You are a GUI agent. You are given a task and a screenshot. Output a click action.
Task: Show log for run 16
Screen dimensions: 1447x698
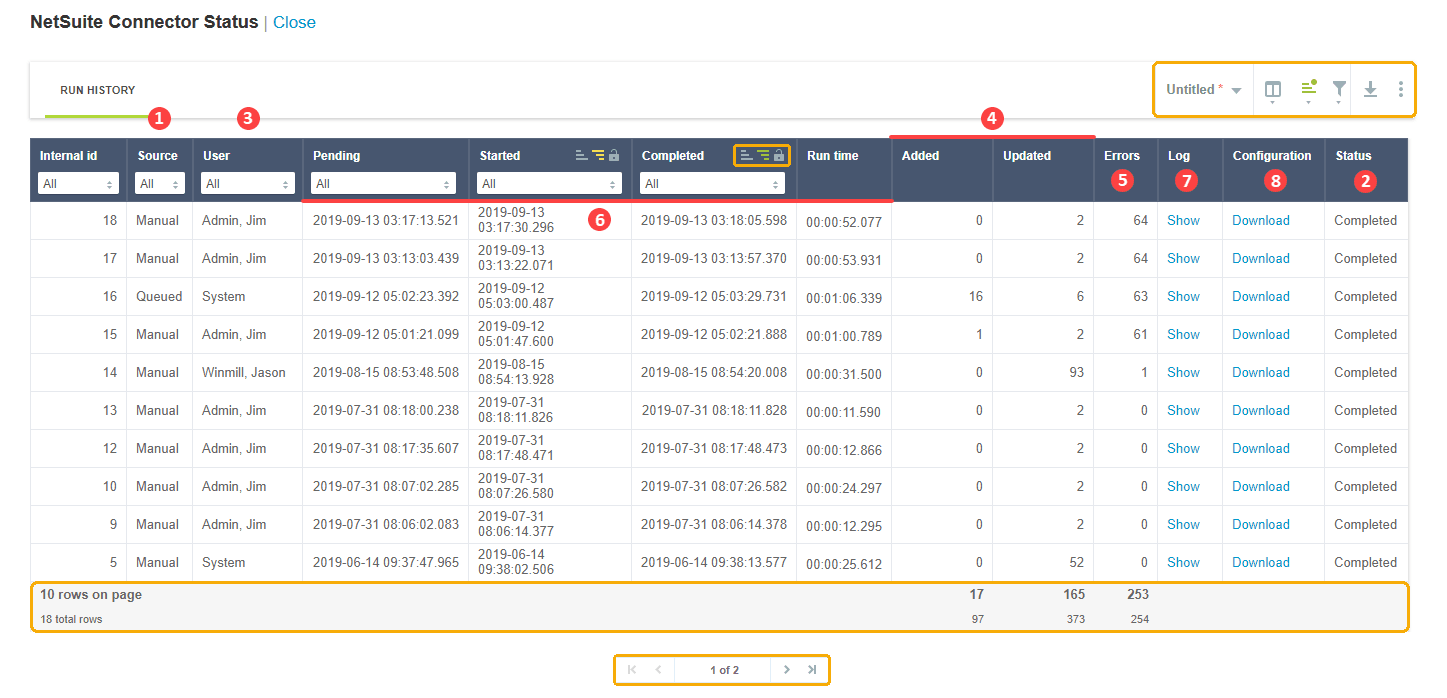(x=1183, y=296)
